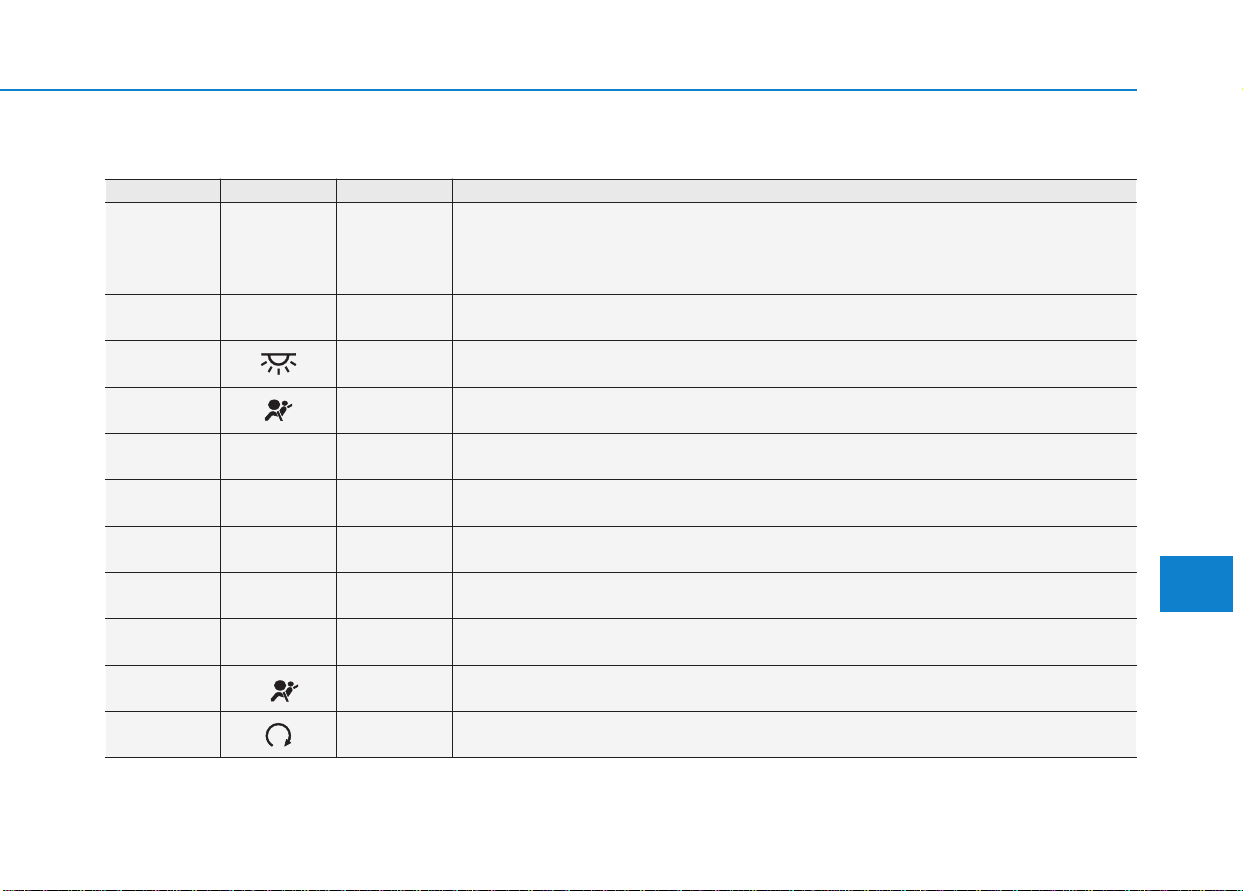Click the wide cell in the circular arrow row
Viewport: 1243px width, 891px height.
[x=794, y=735]
